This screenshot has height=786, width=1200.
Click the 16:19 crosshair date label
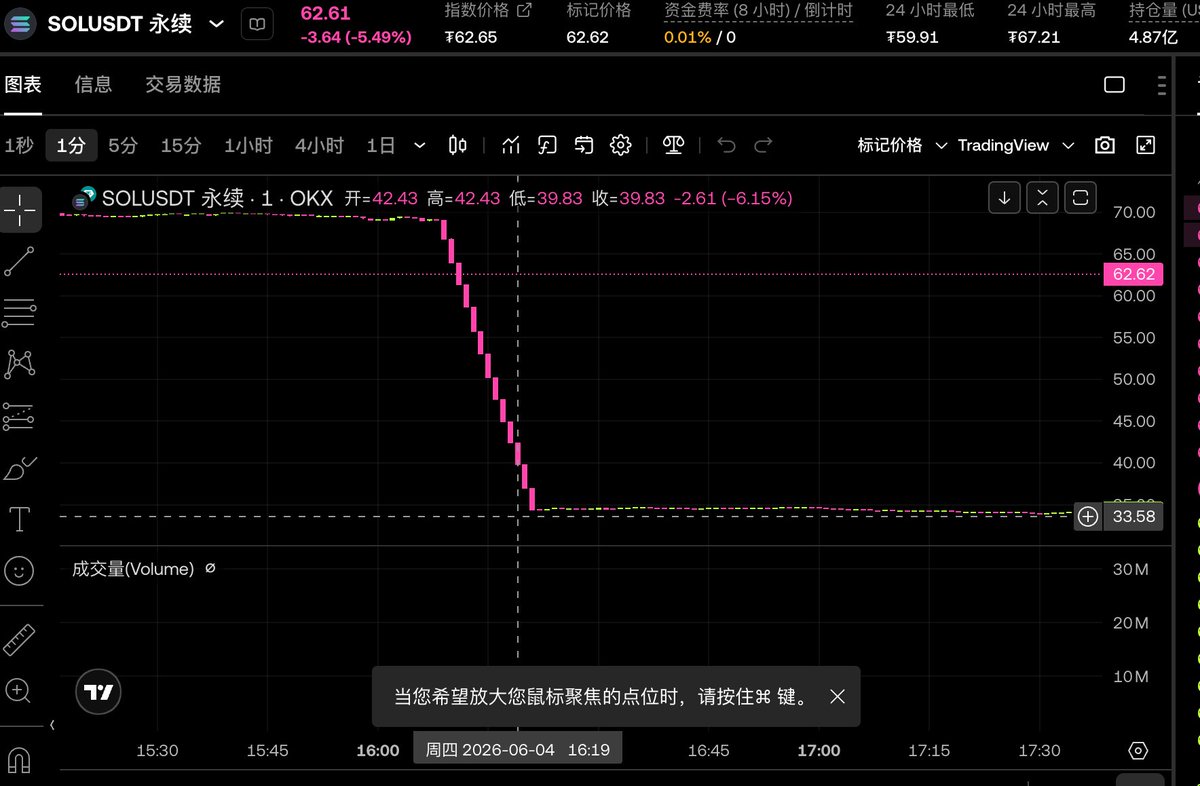(x=518, y=750)
